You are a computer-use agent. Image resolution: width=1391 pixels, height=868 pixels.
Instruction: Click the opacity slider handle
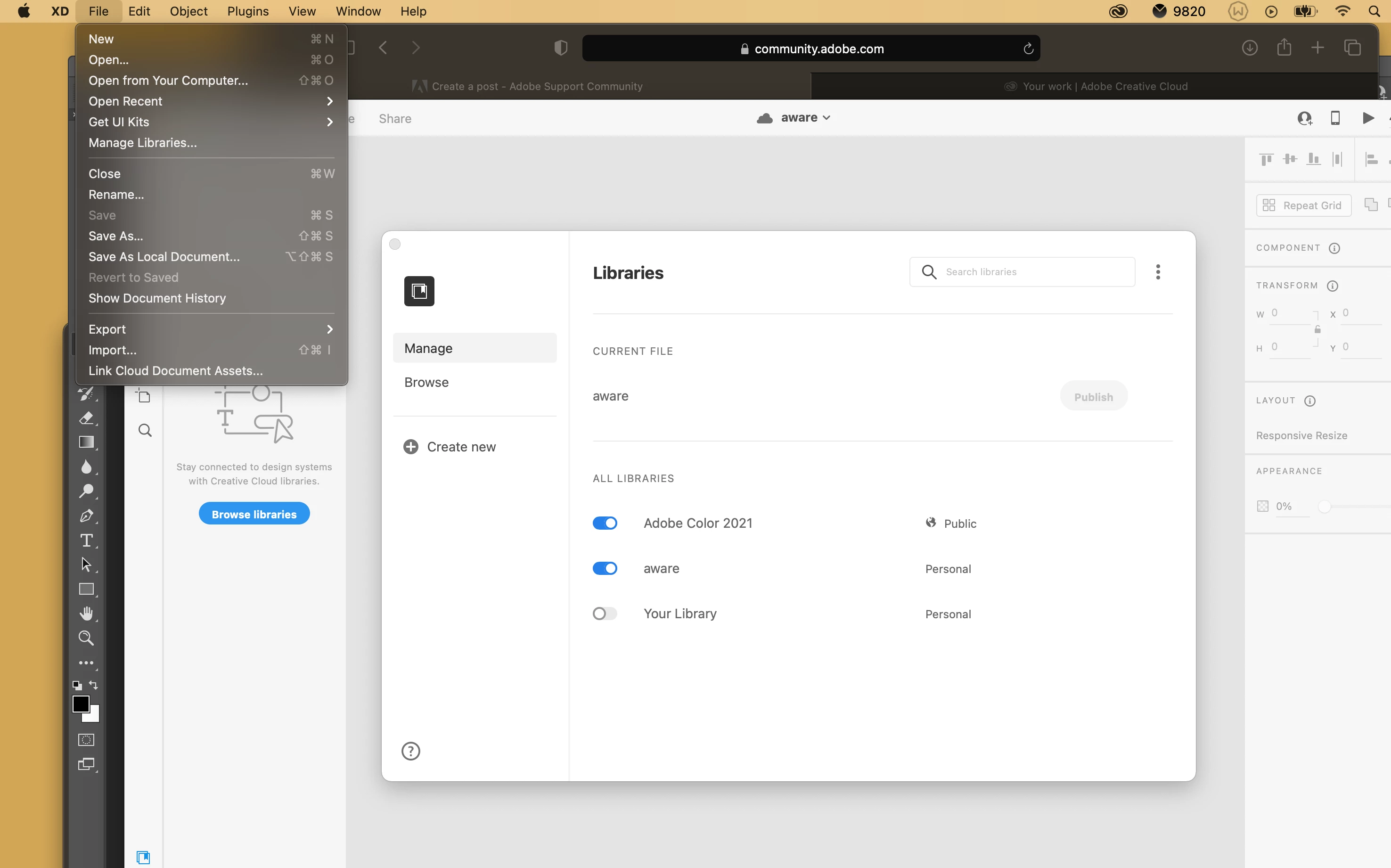tap(1324, 506)
